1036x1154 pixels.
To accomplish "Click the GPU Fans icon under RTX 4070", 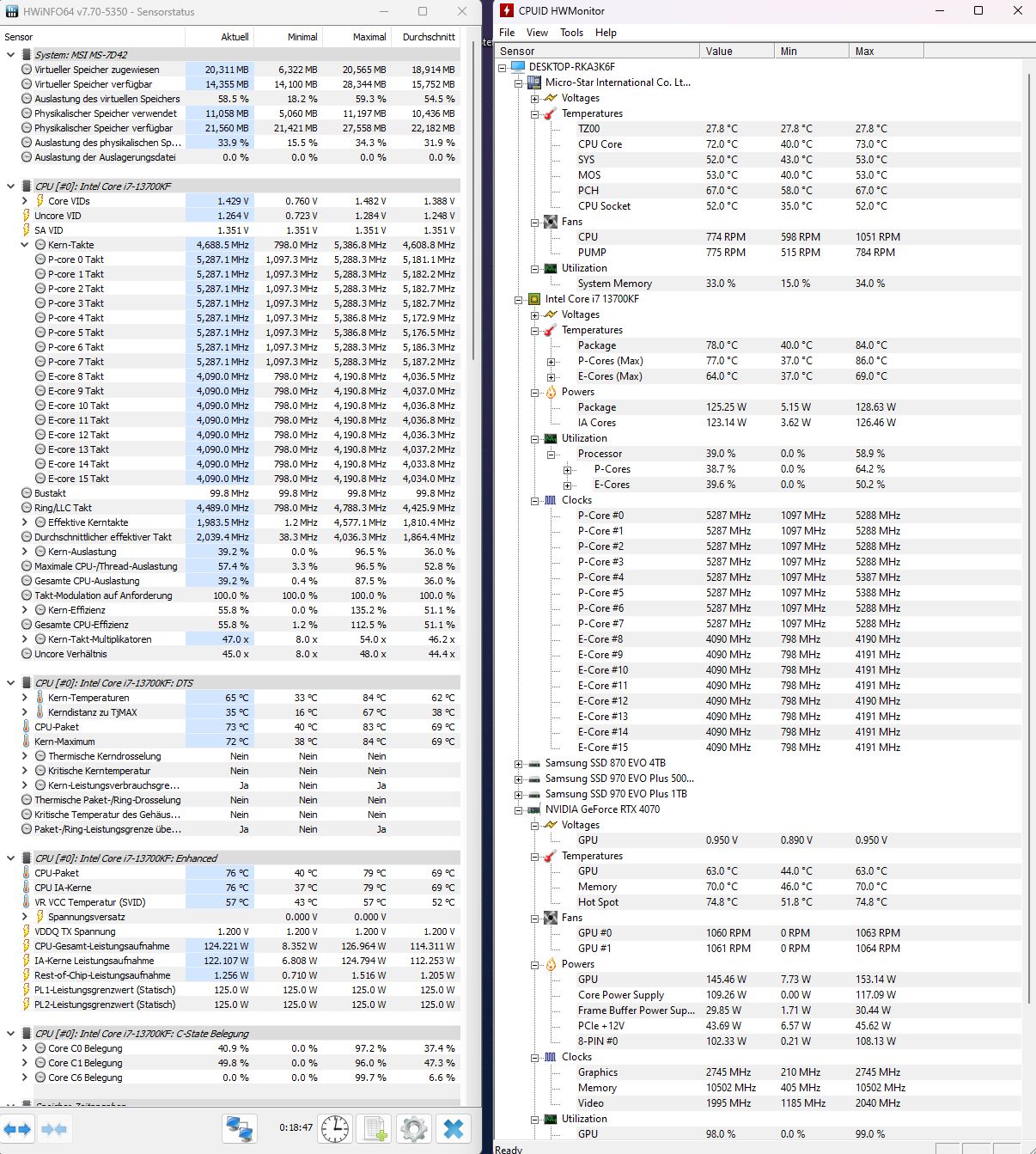I will point(551,918).
